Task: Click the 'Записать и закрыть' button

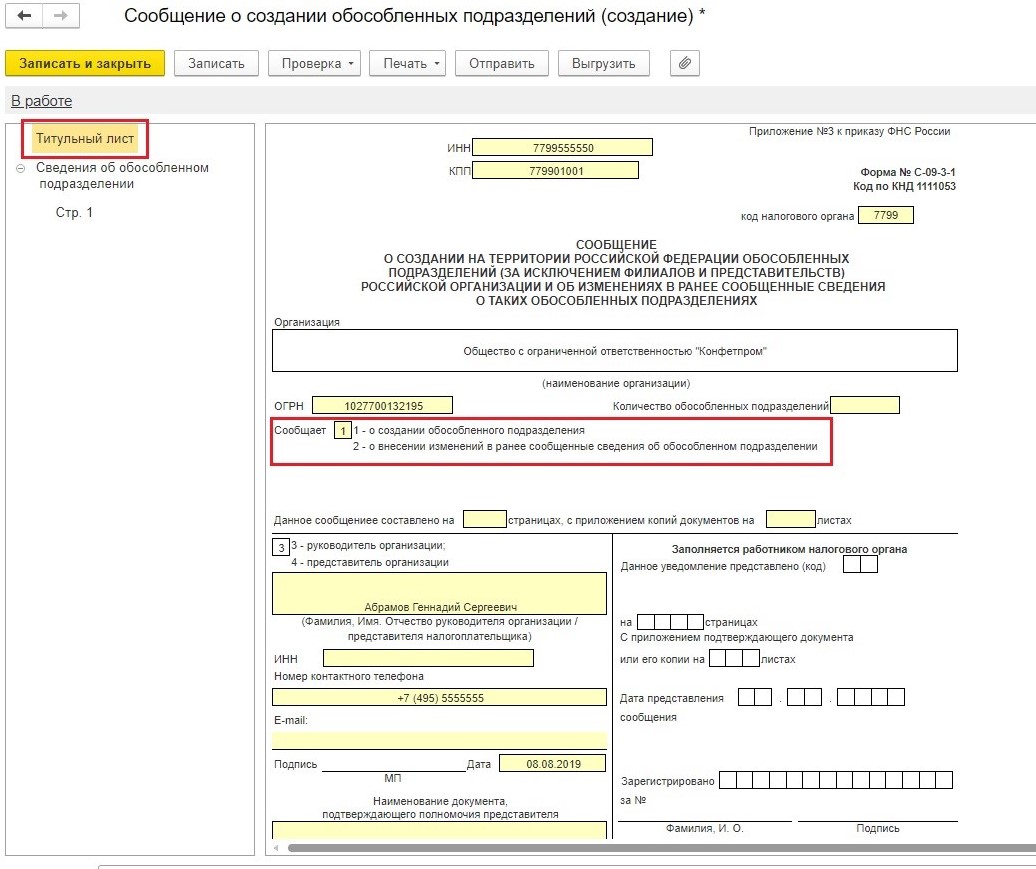Action: point(84,63)
